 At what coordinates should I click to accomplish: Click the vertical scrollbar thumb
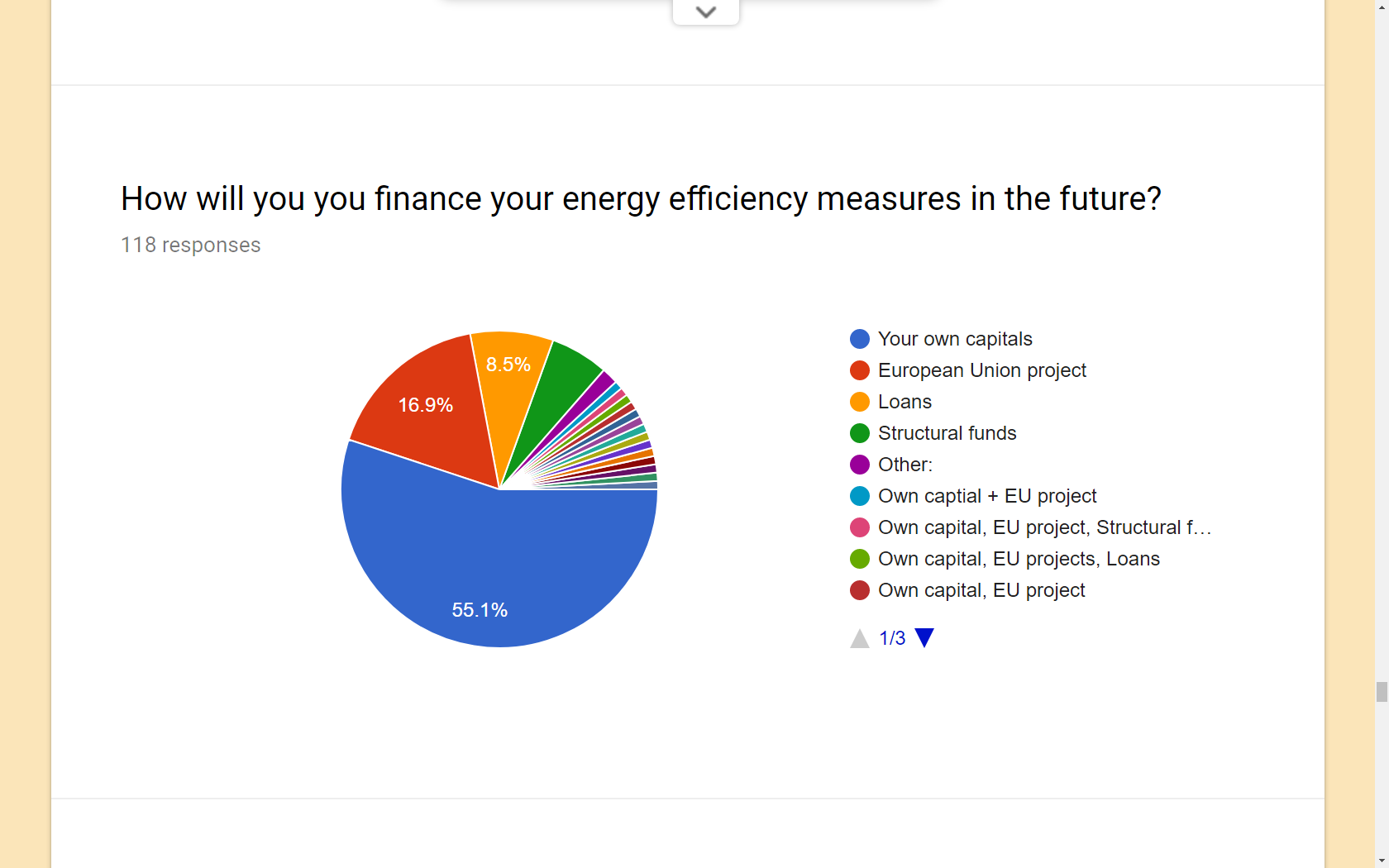click(x=1382, y=691)
